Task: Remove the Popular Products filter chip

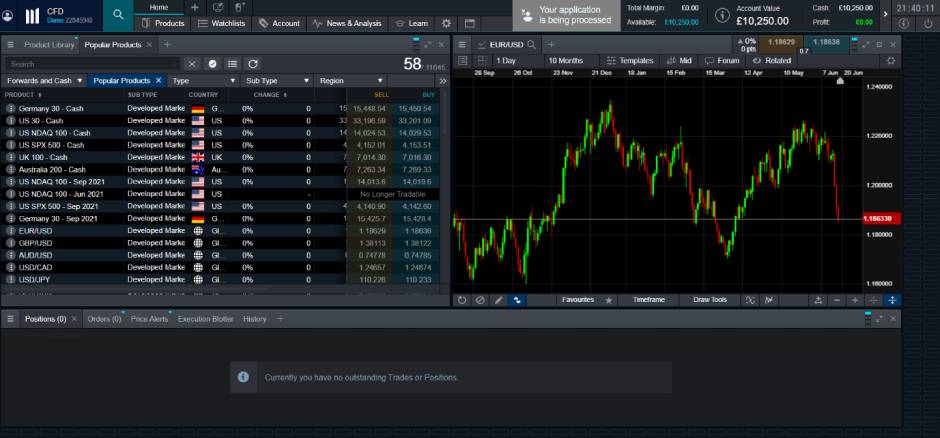Action: [x=158, y=80]
